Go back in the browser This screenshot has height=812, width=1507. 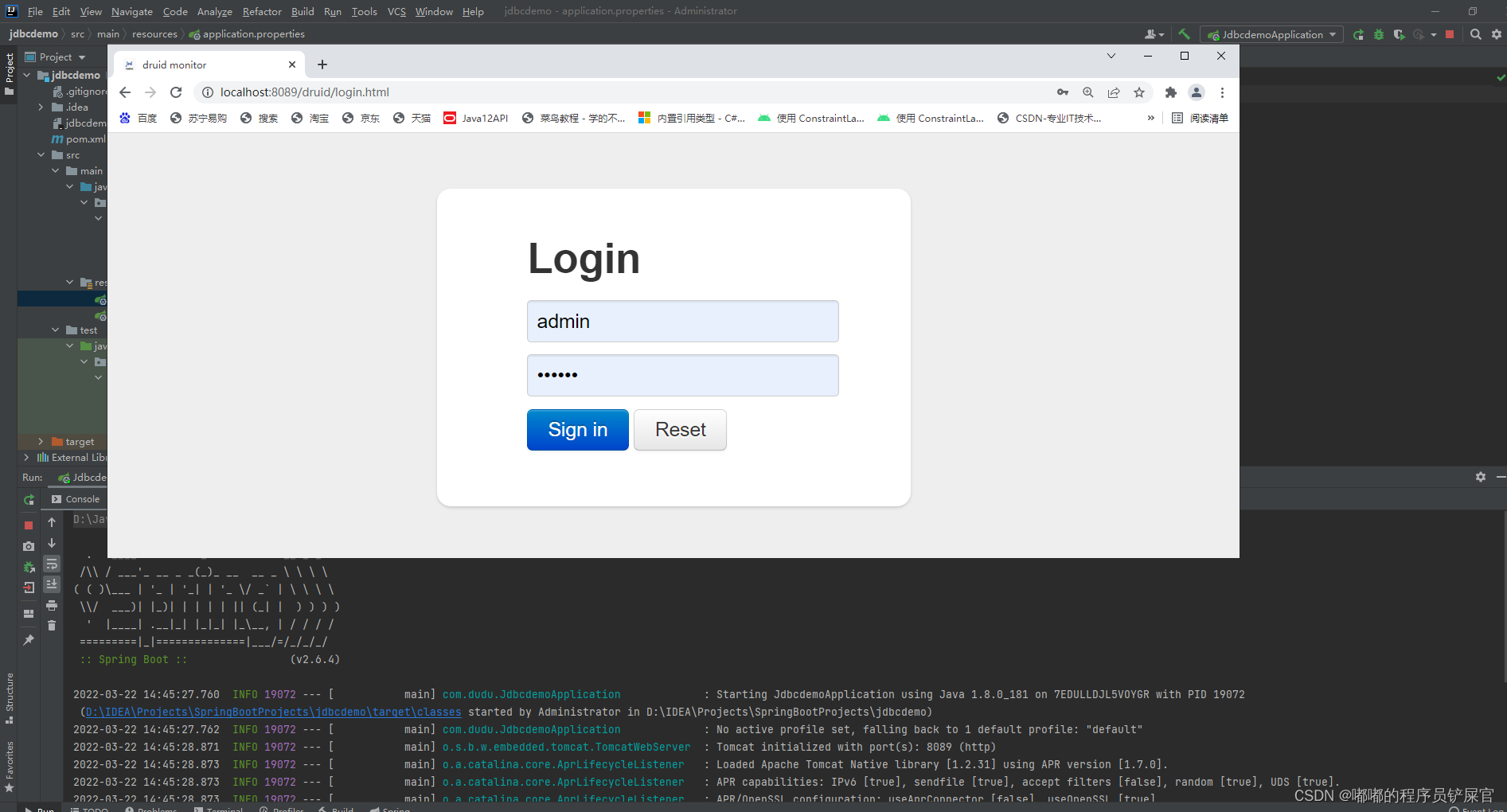click(x=125, y=92)
